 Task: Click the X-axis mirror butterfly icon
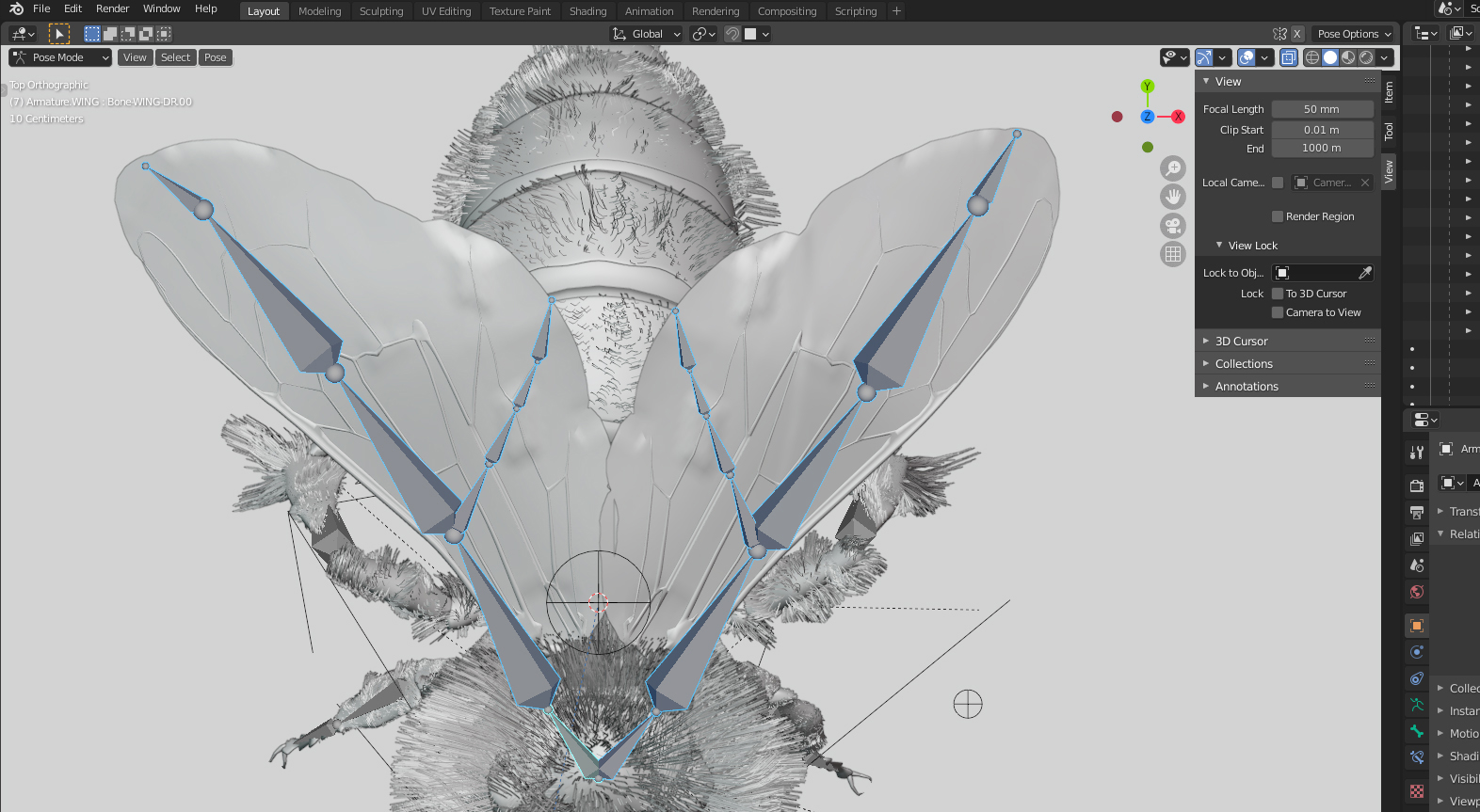click(1279, 34)
